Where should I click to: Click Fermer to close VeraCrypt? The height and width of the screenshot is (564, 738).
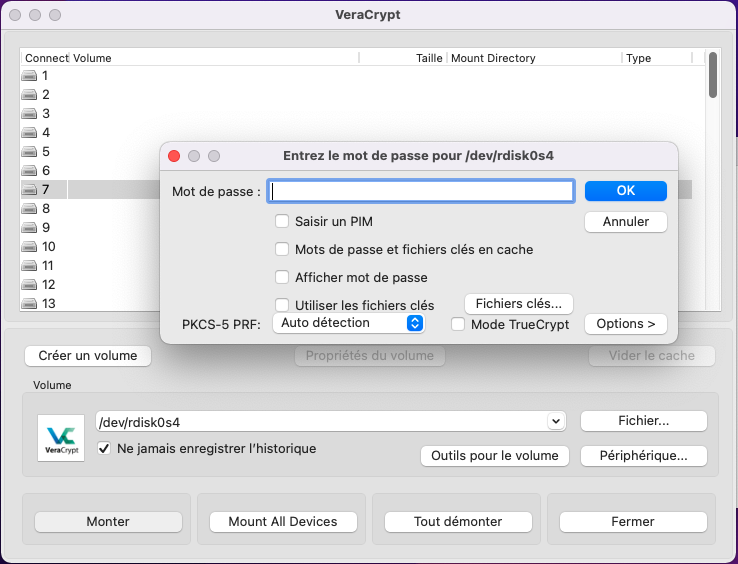click(x=633, y=522)
